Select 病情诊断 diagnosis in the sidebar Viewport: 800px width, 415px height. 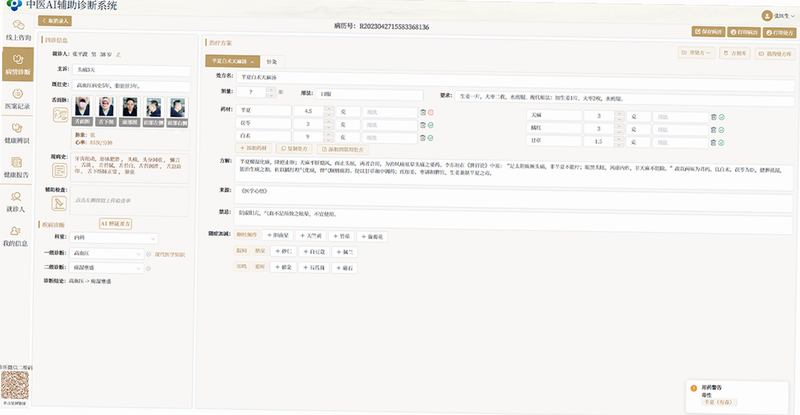point(18,64)
